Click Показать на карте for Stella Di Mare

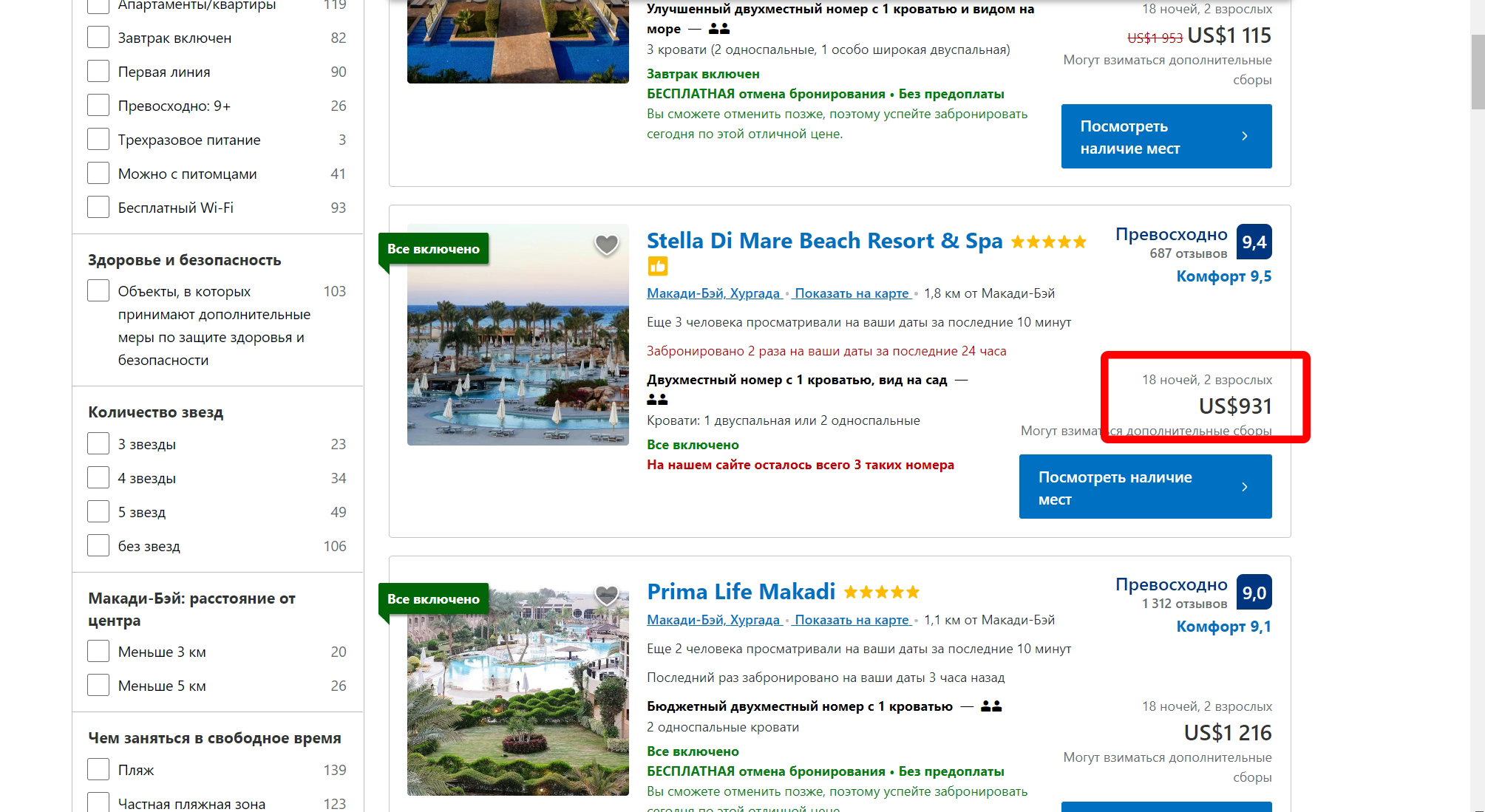(x=852, y=293)
